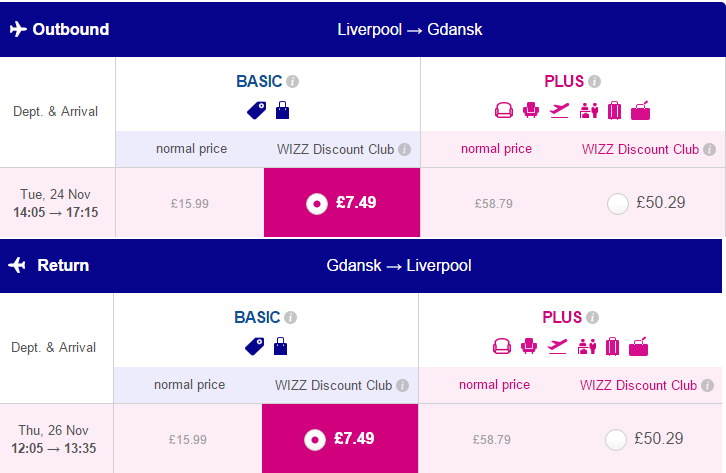The image size is (726, 473).
Task: Click the return £58.79 normal price
Action: (492, 440)
